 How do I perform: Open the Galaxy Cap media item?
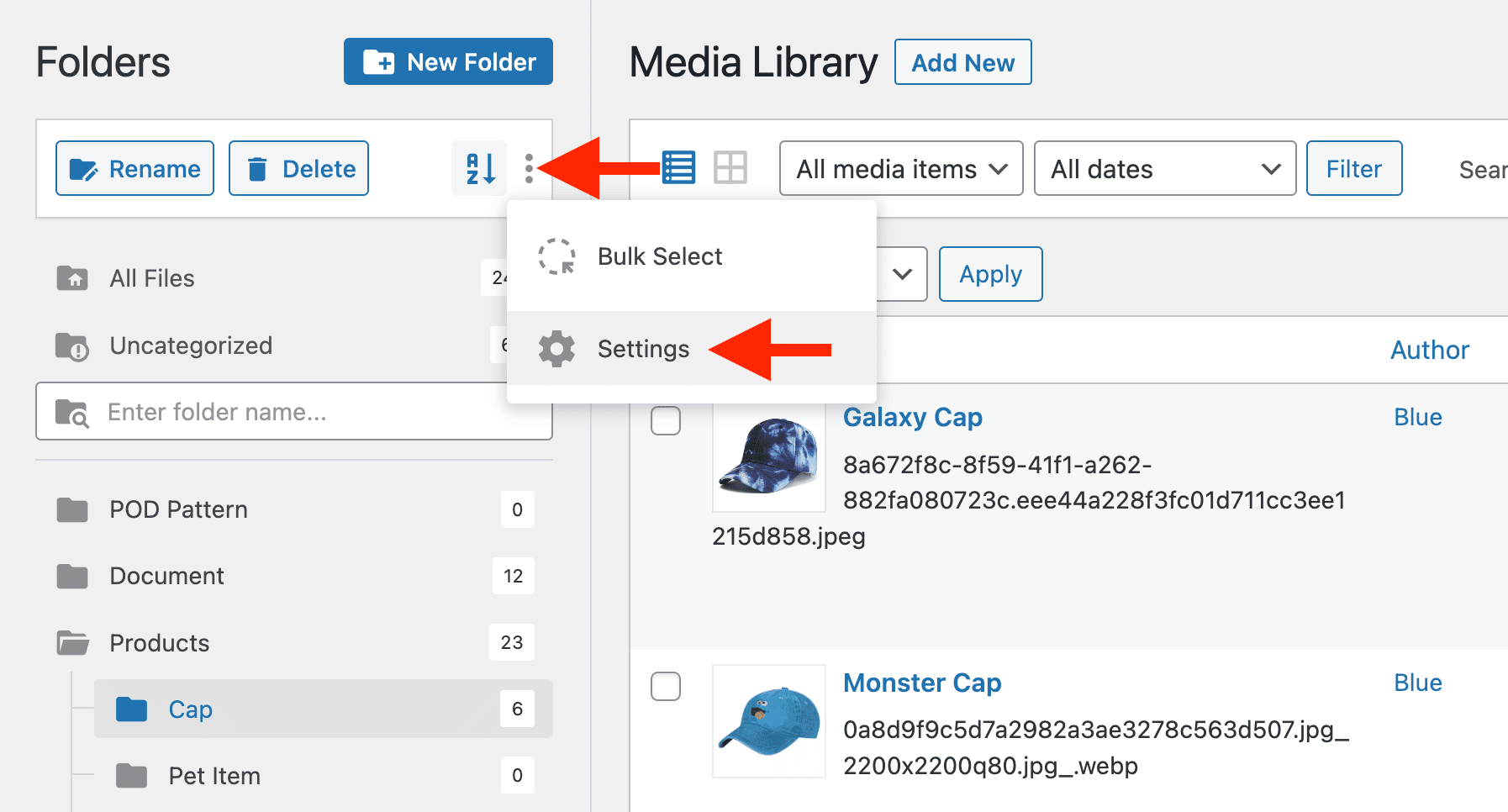(913, 417)
